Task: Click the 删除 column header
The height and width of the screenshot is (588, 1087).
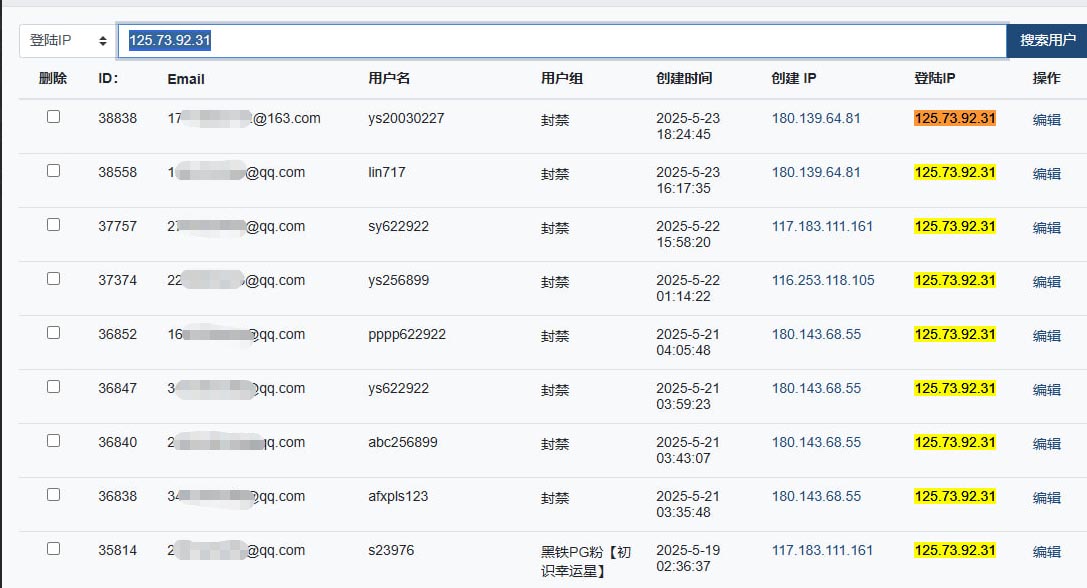Action: click(53, 78)
